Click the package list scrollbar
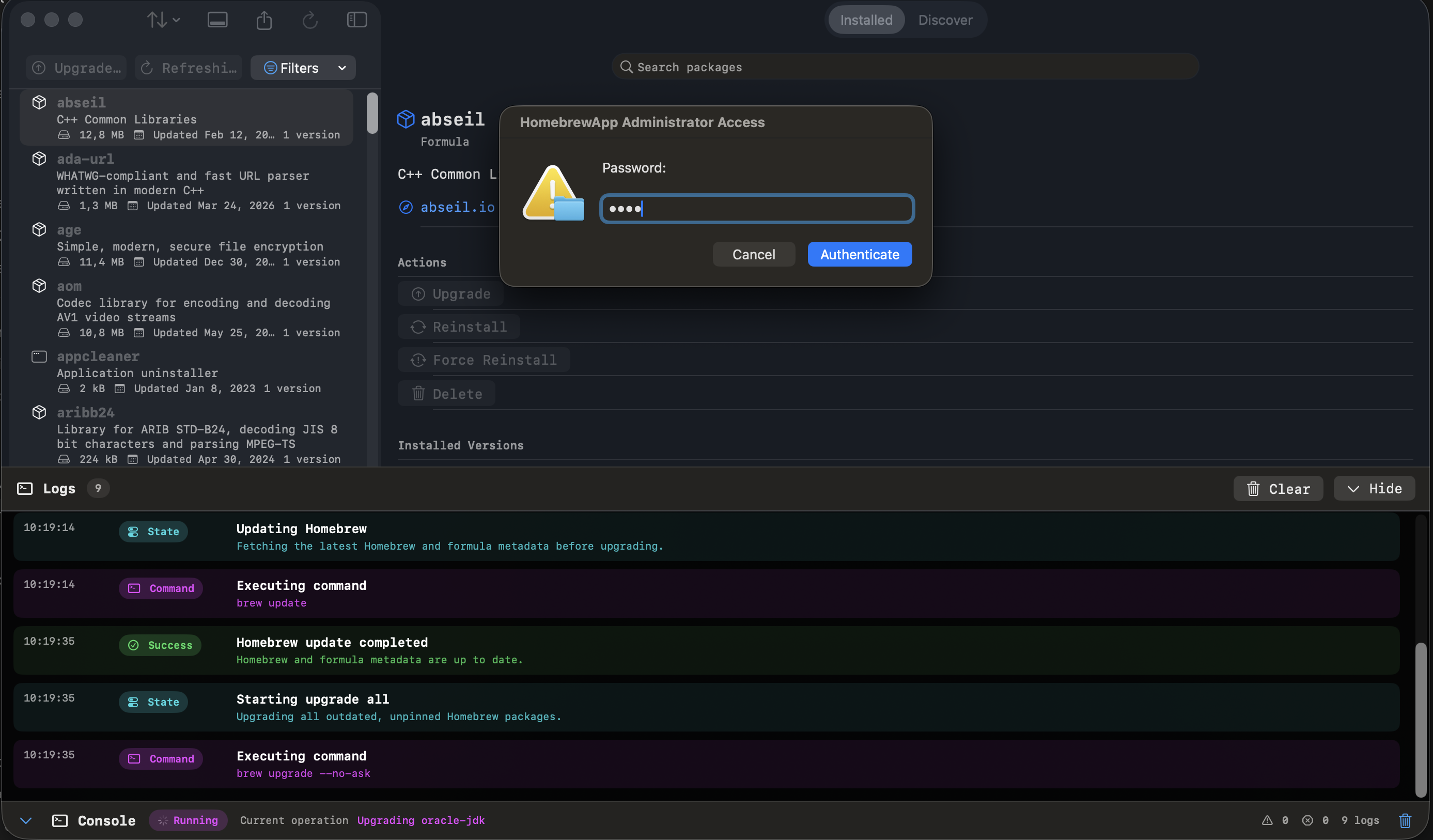Image resolution: width=1433 pixels, height=840 pixels. pos(372,113)
